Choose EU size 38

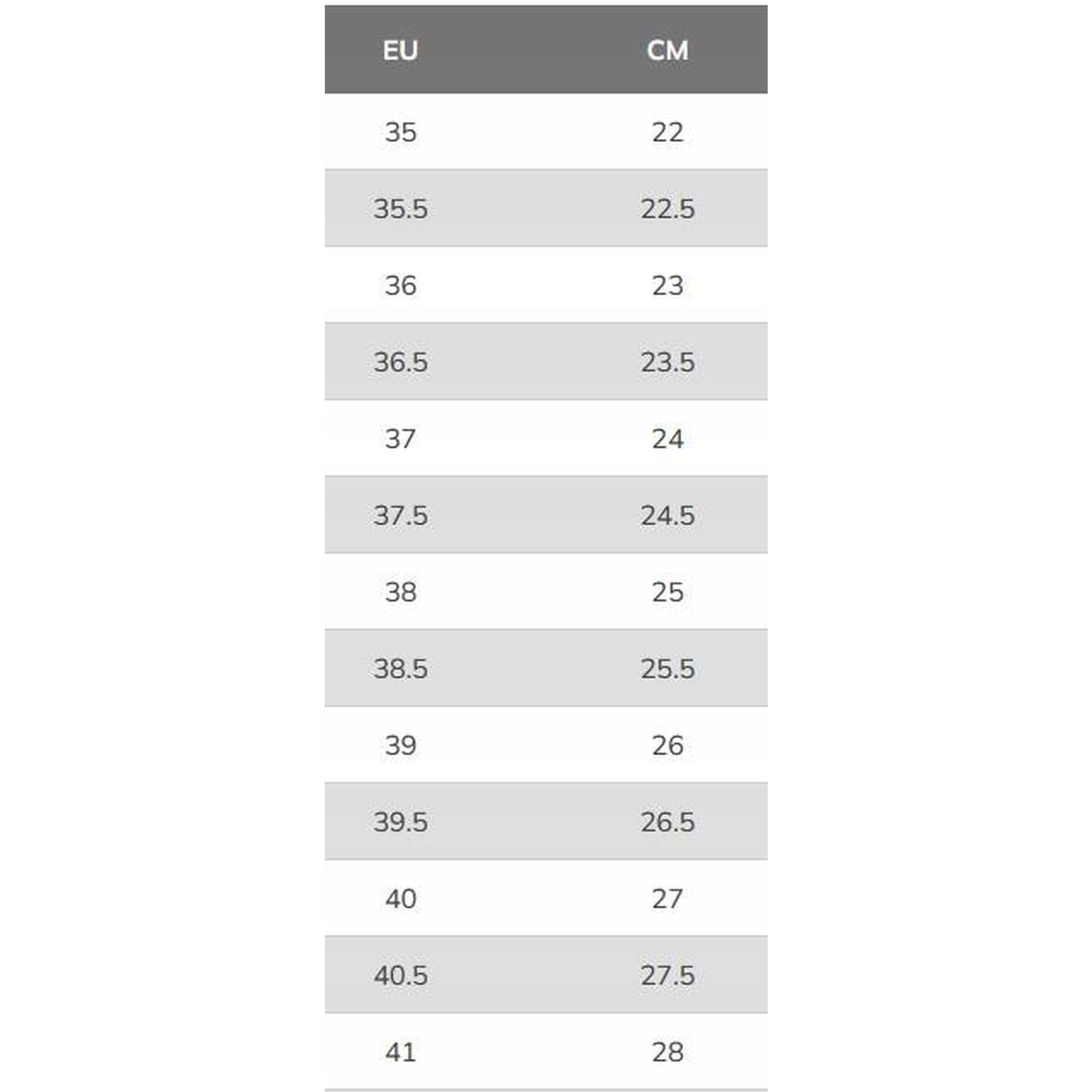click(x=401, y=592)
